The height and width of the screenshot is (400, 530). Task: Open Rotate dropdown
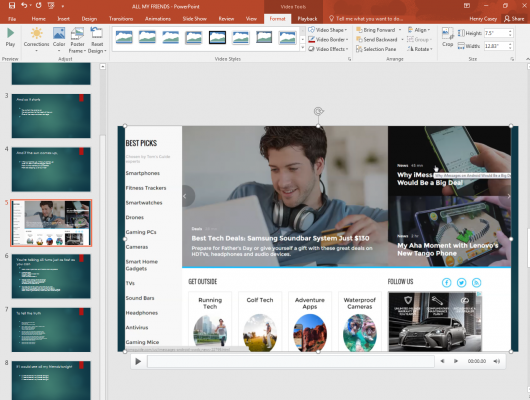point(419,49)
